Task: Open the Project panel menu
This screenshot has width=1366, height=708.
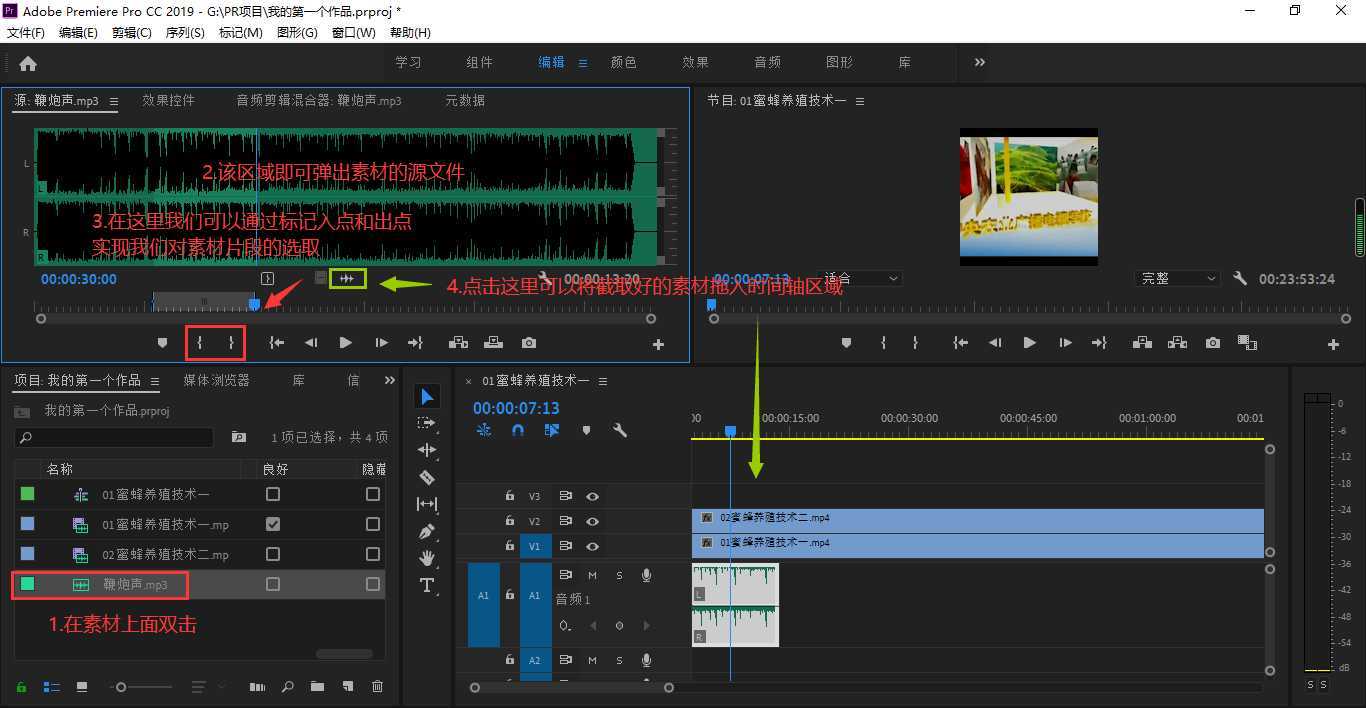Action: [x=155, y=381]
